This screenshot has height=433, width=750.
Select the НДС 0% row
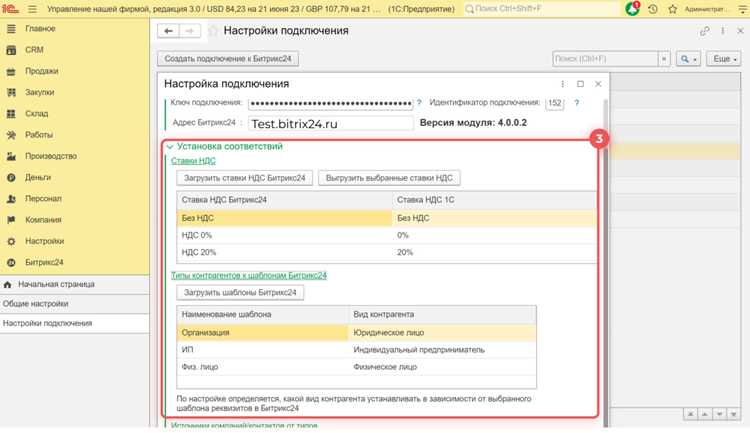click(386, 235)
